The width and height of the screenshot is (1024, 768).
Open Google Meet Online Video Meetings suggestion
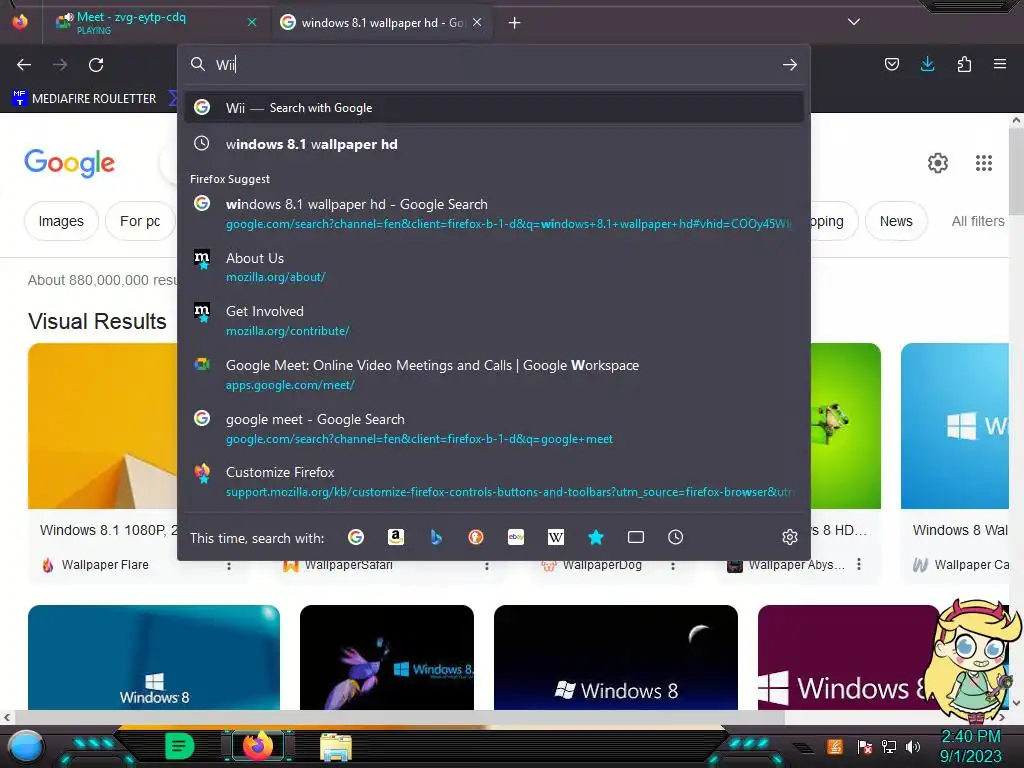point(494,375)
